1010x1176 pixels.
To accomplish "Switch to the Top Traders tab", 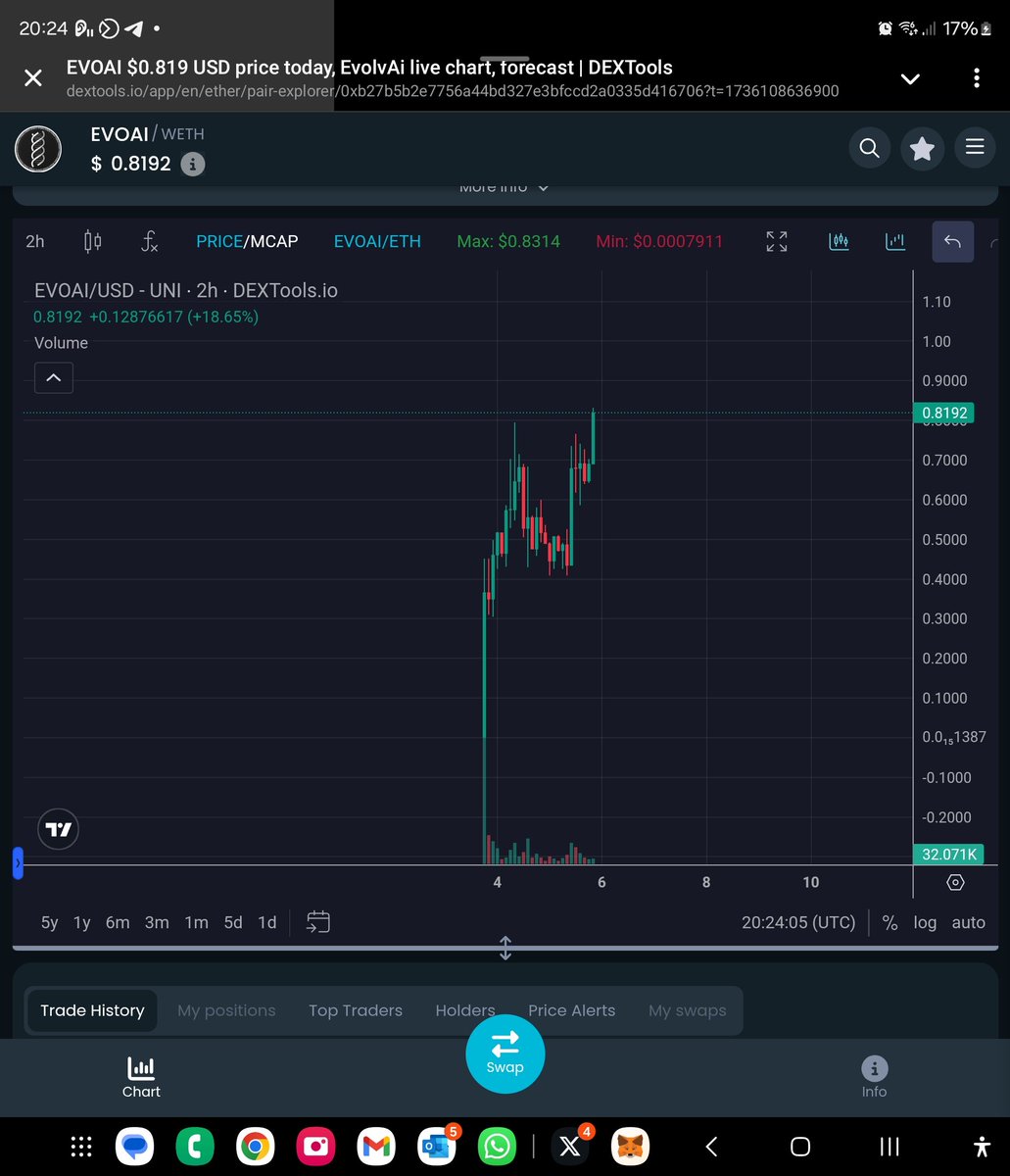I will click(x=356, y=1010).
